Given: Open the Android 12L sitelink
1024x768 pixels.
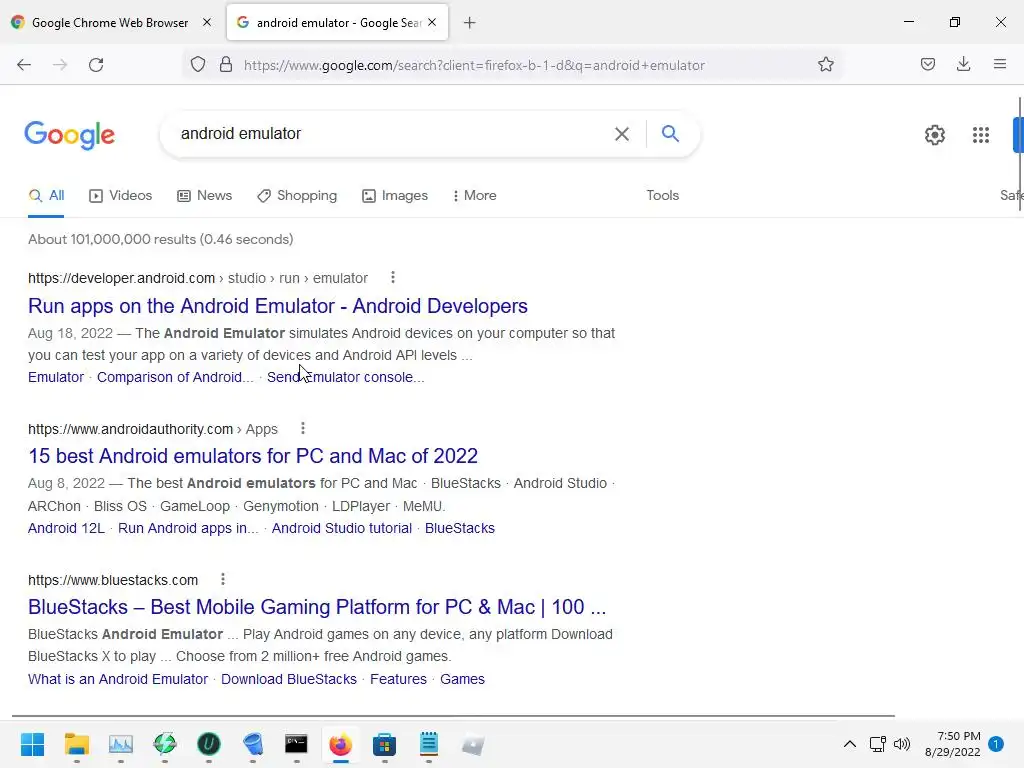Looking at the screenshot, I should pos(66,528).
